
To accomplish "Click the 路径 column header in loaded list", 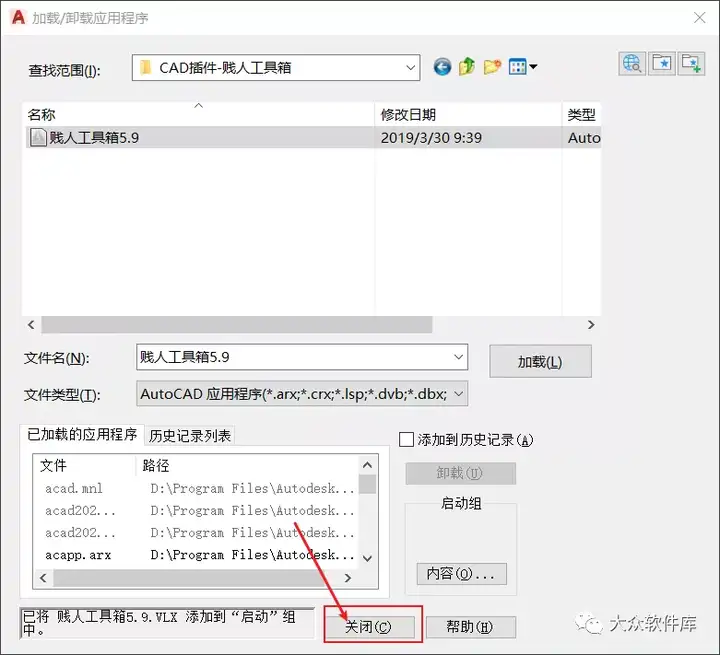I will [248, 466].
